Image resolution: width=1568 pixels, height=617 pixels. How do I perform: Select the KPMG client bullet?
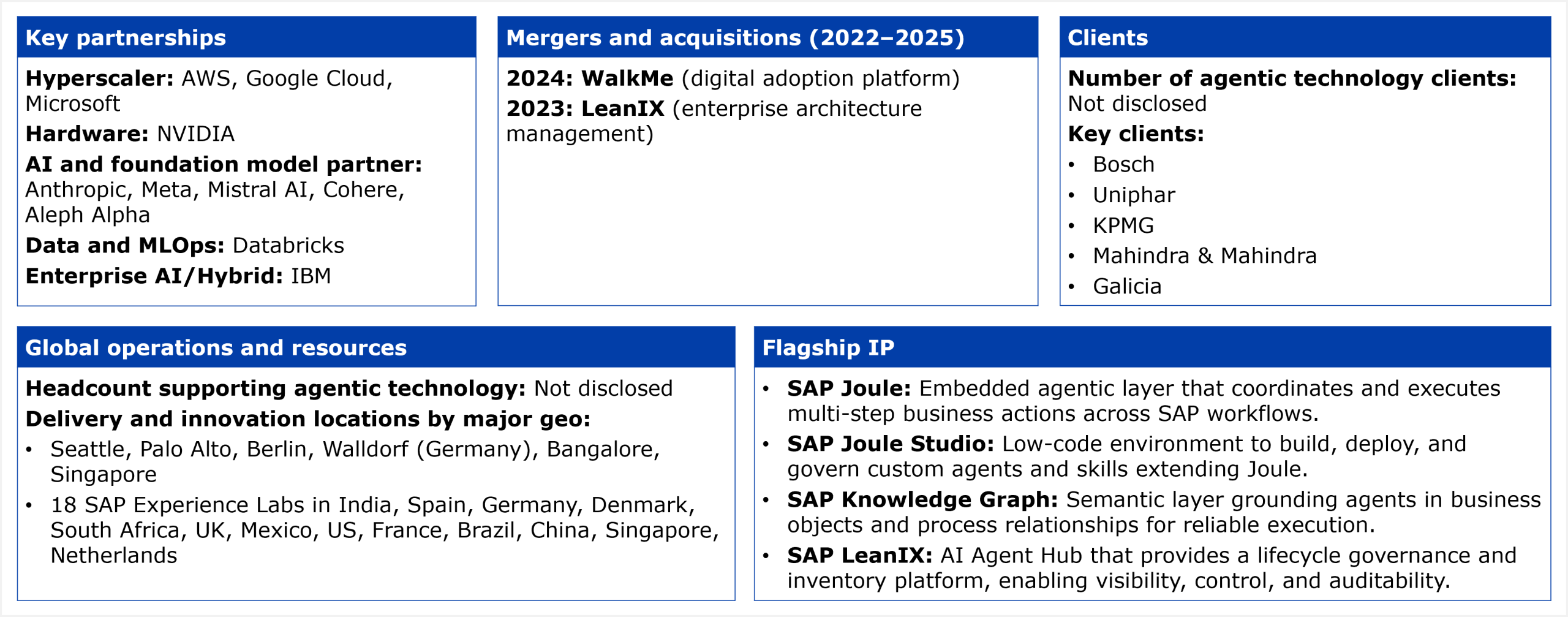(x=1123, y=225)
